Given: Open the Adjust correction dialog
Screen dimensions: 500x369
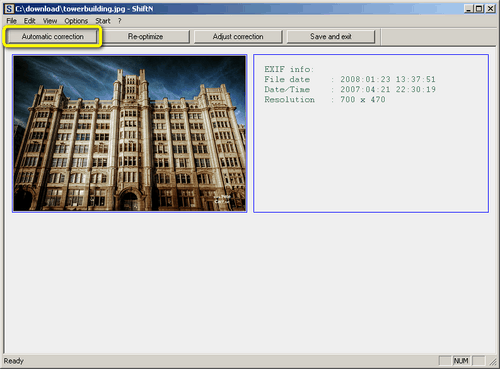Looking at the screenshot, I should pos(238,37).
